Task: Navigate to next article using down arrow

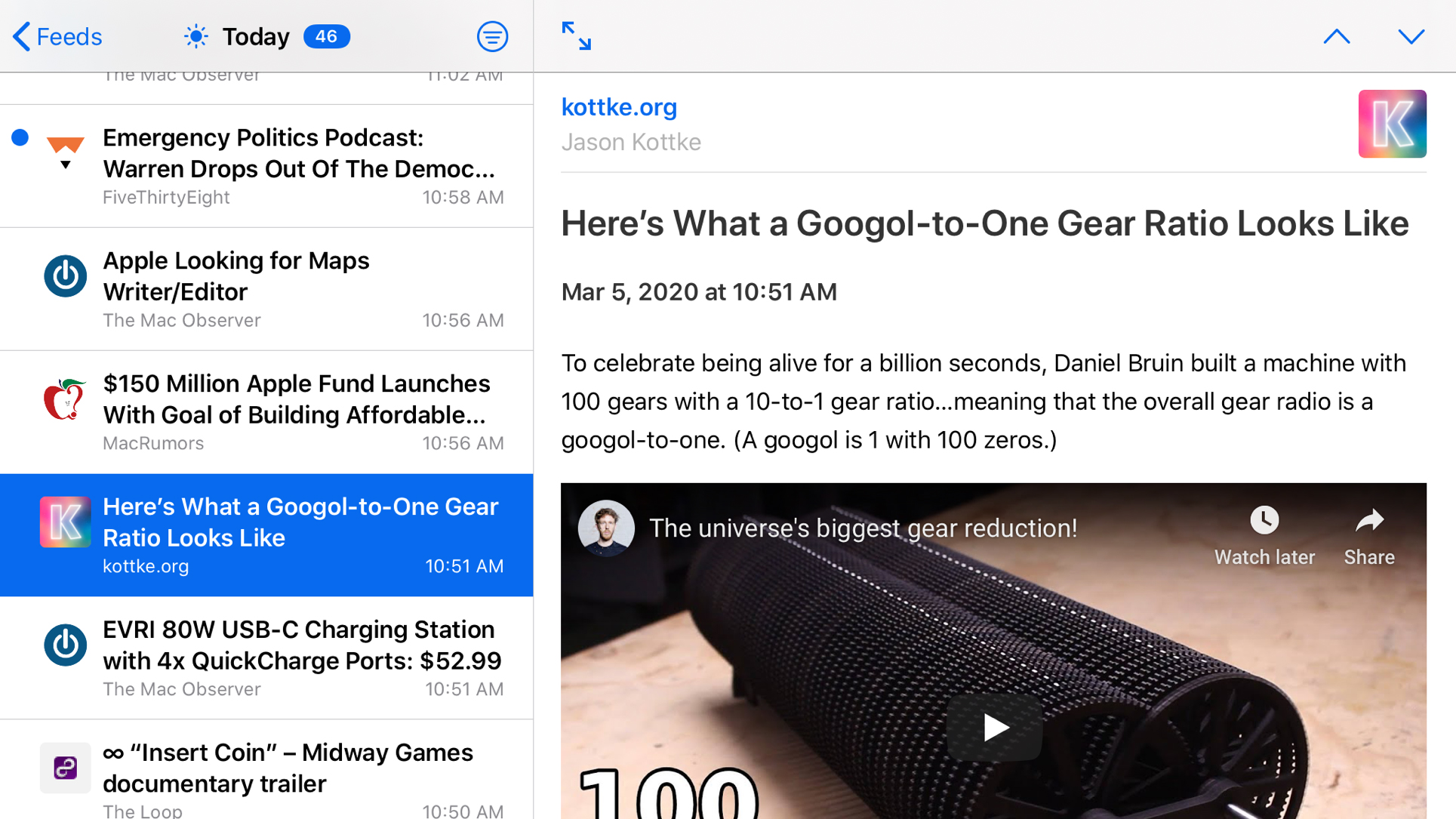Action: (x=1411, y=36)
